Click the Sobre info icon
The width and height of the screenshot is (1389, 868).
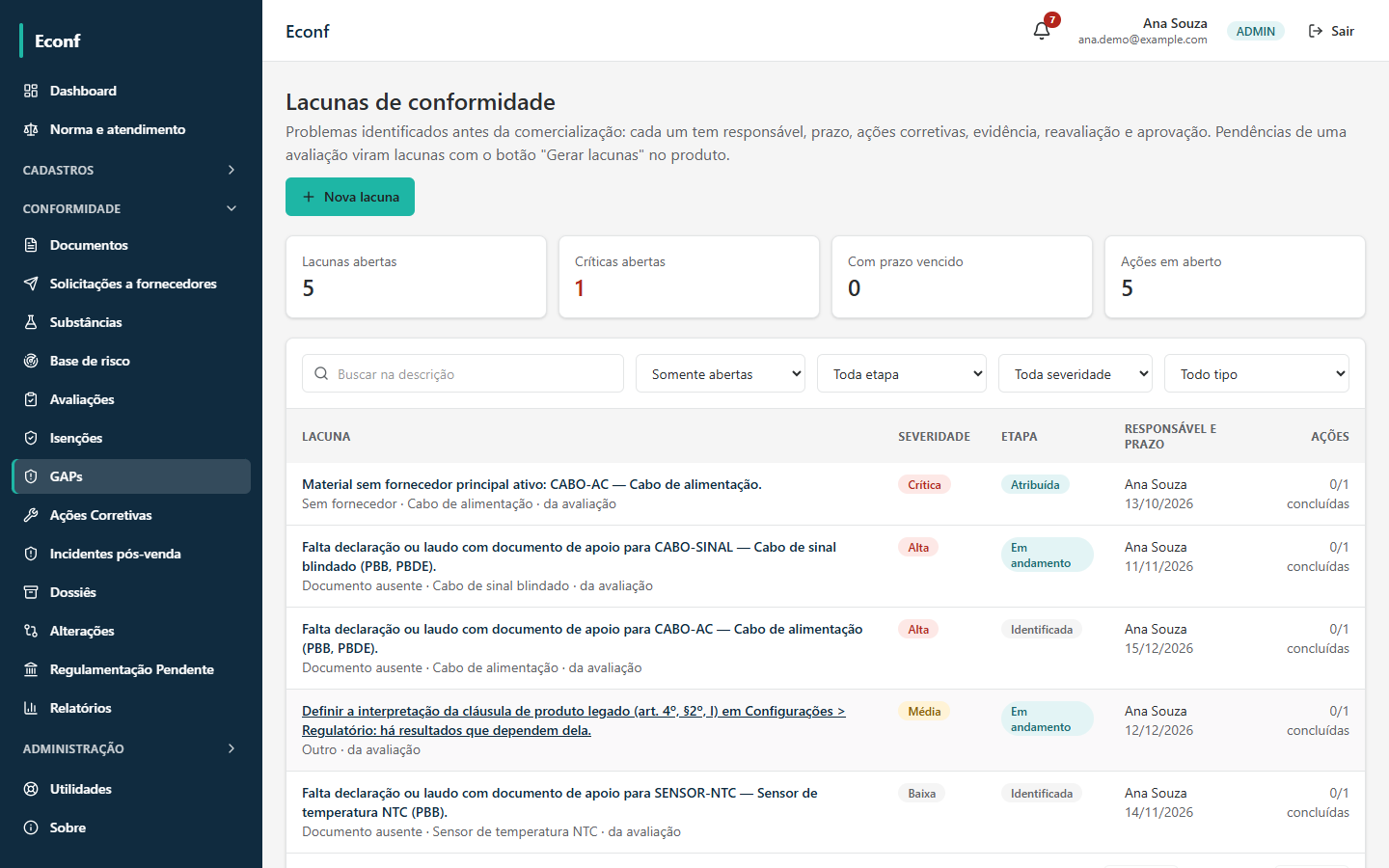pos(31,827)
